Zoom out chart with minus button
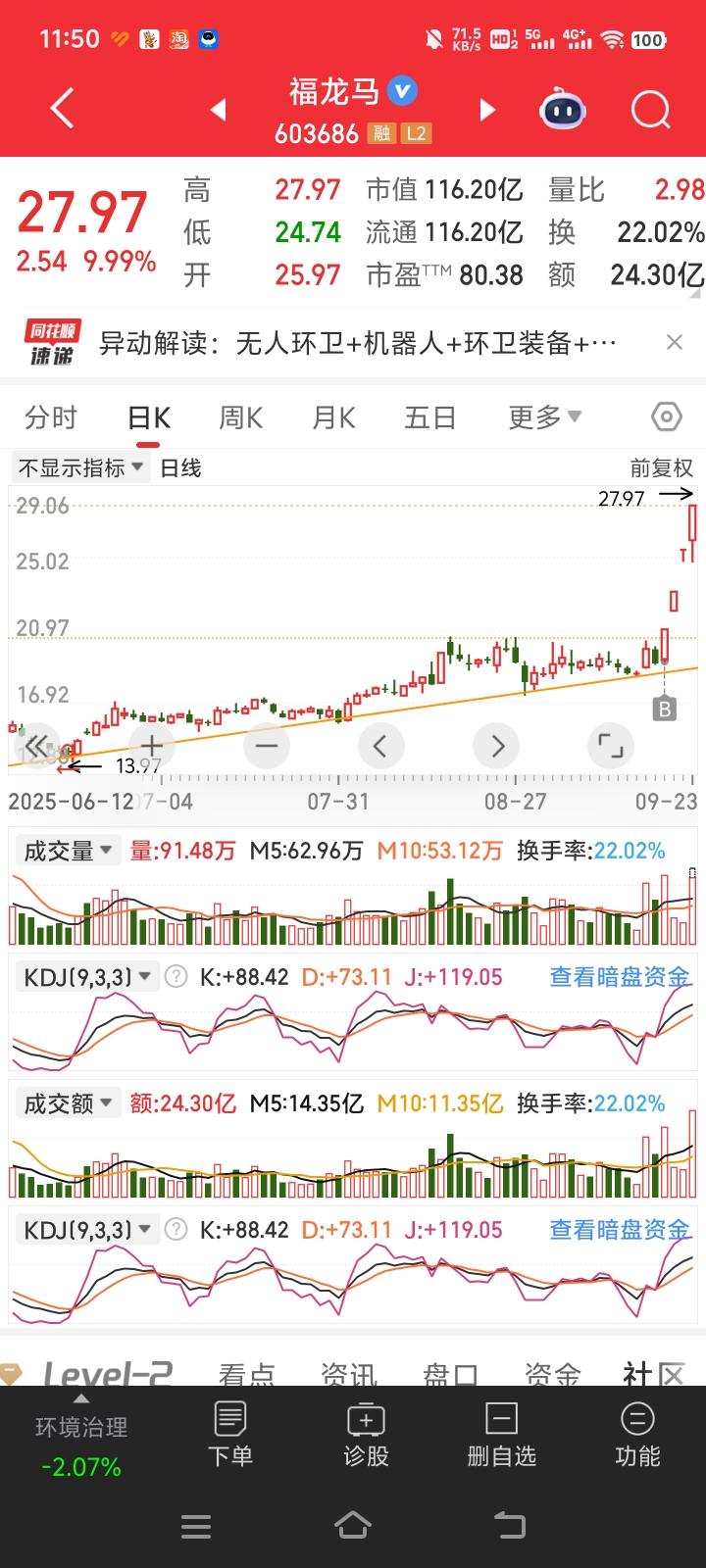Screen dimensions: 706x1568 point(267,747)
